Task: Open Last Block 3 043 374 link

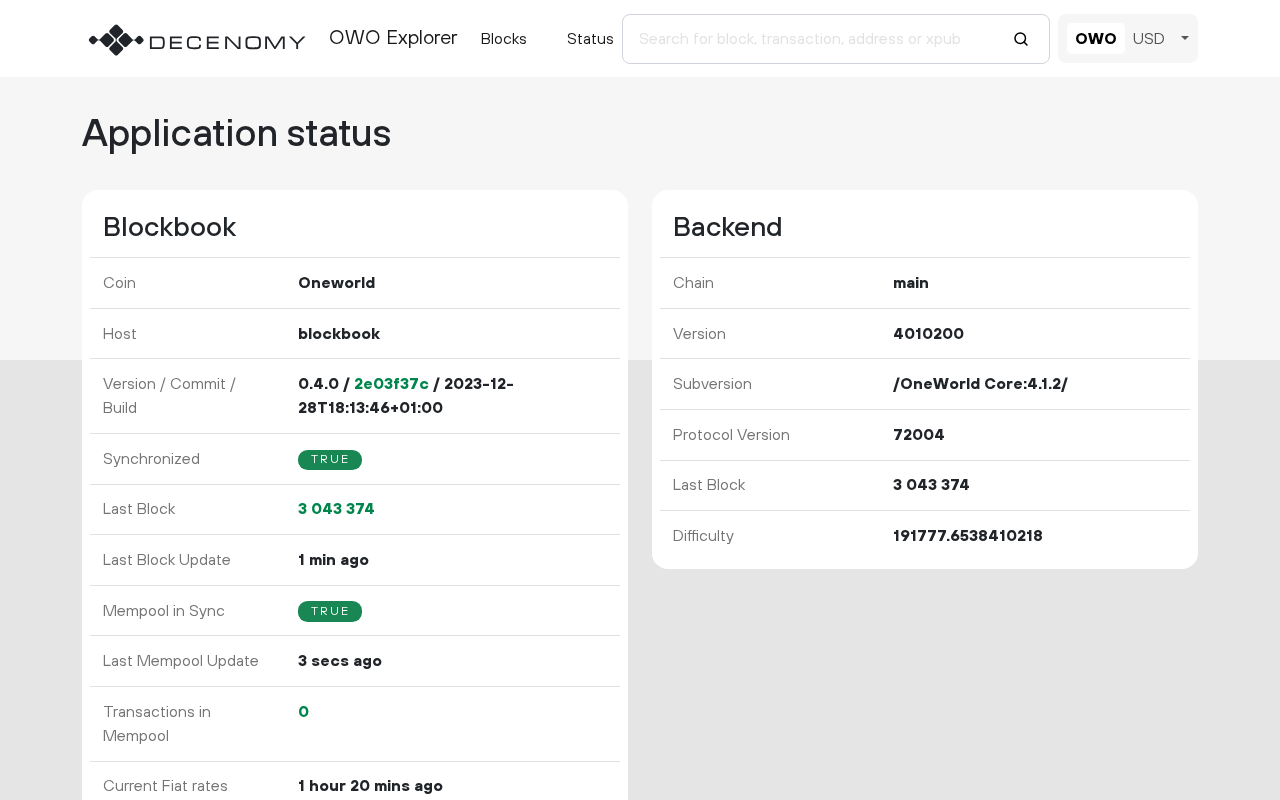Action: [336, 509]
